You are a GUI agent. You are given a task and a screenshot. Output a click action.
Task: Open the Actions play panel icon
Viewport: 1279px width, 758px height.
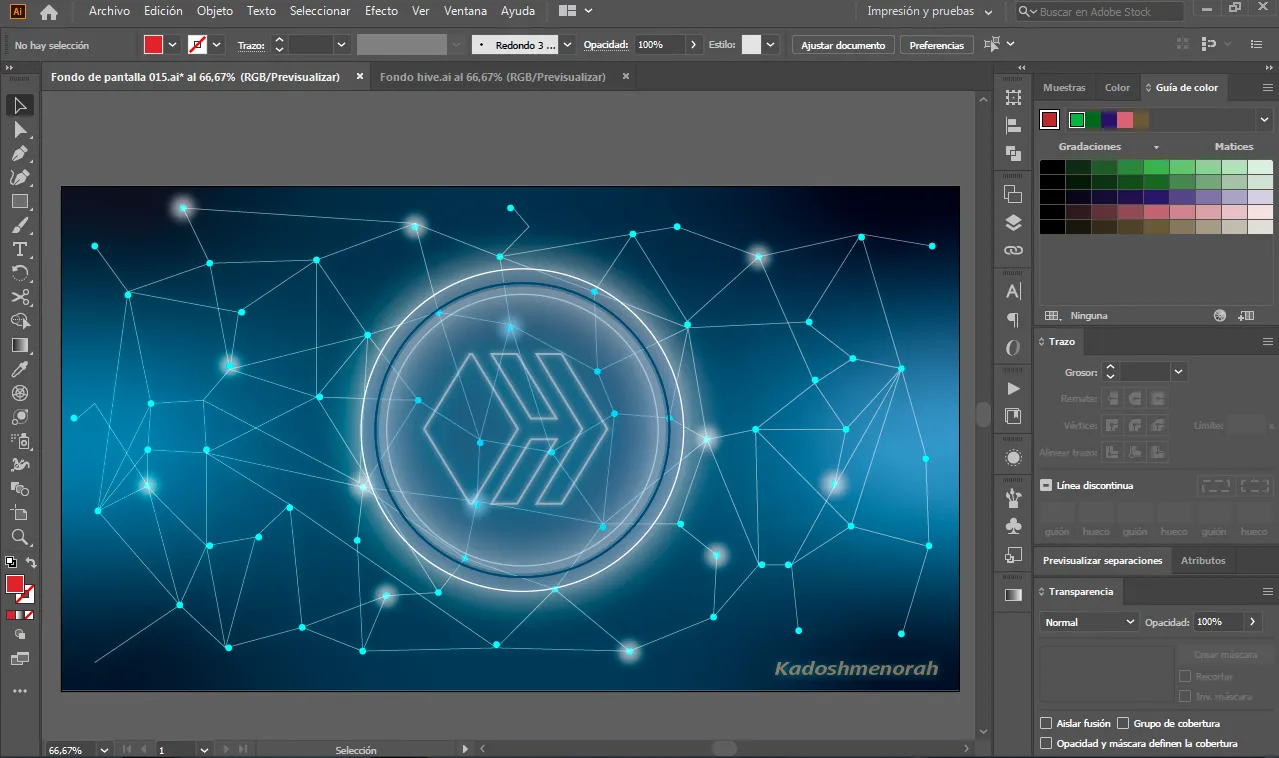(1013, 388)
